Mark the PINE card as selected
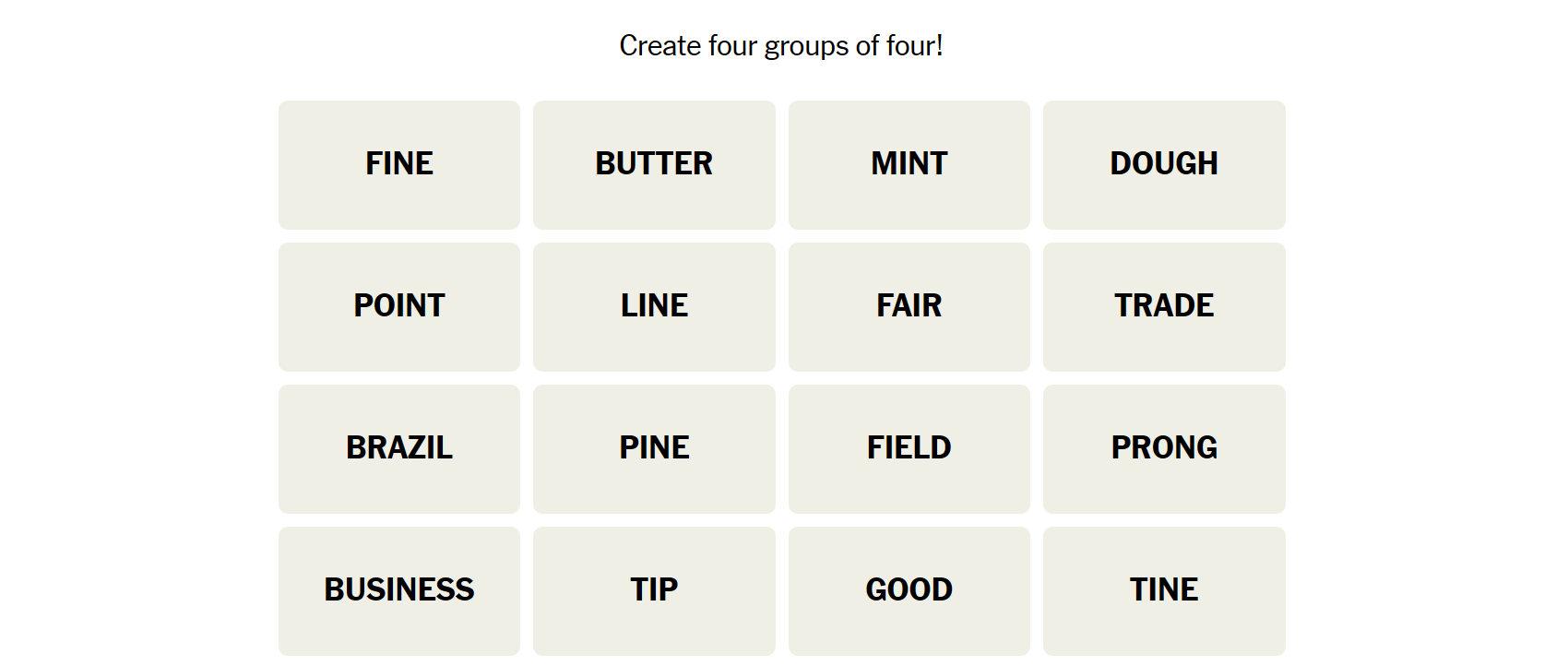 pyautogui.click(x=654, y=448)
